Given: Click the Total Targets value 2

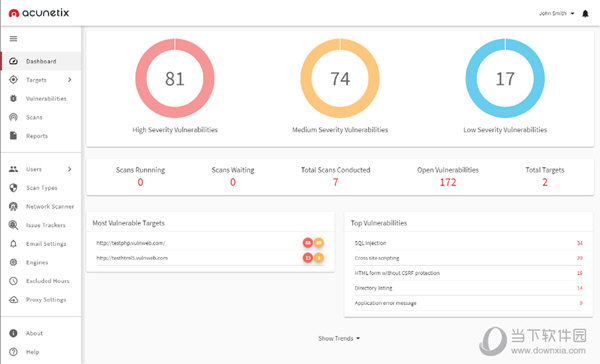Looking at the screenshot, I should (x=545, y=182).
